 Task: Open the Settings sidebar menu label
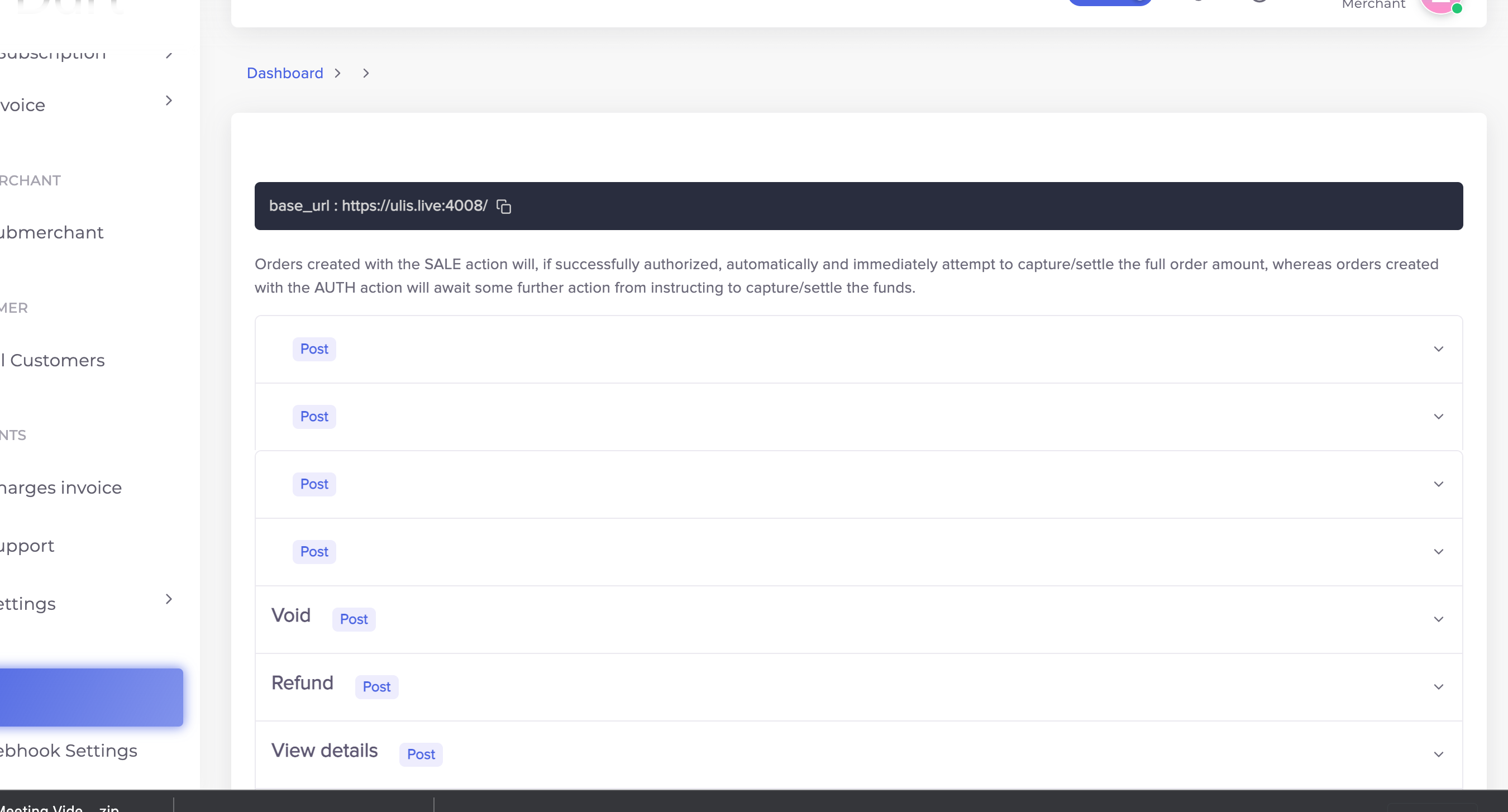tap(28, 604)
